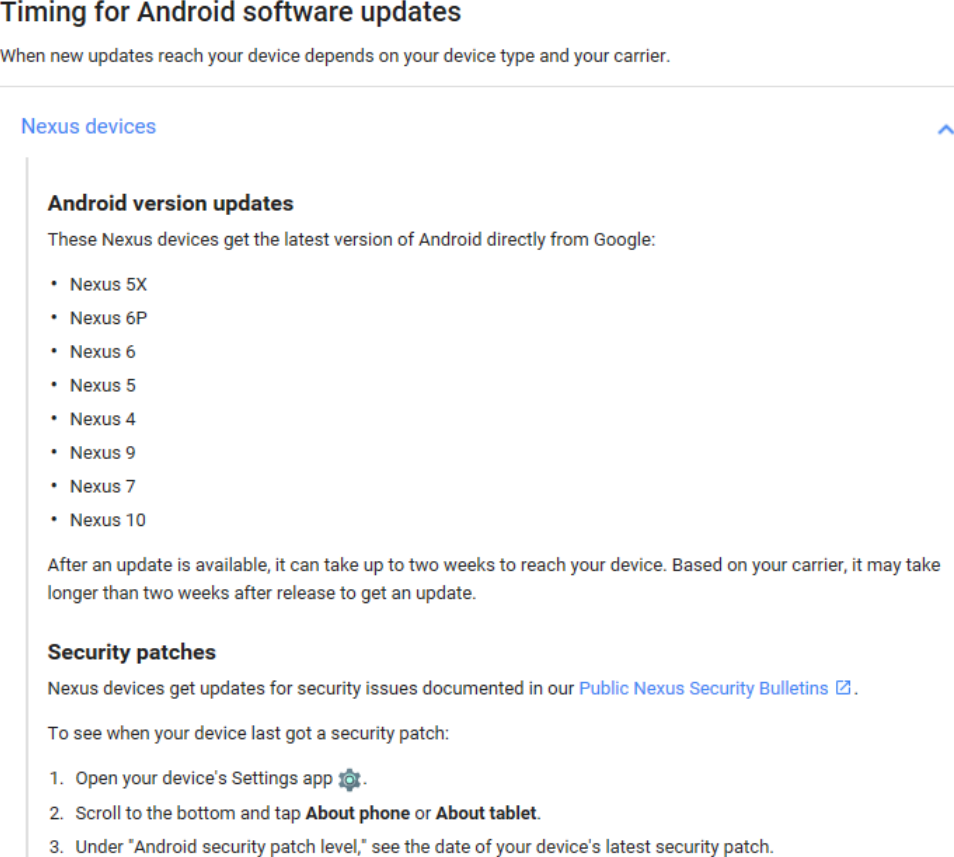
Task: Open Public Nexus Security Bulletins link
Action: [x=703, y=688]
